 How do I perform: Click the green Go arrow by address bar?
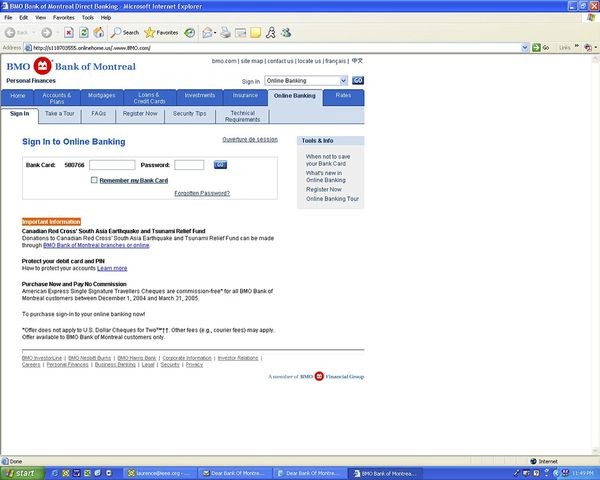click(x=541, y=47)
